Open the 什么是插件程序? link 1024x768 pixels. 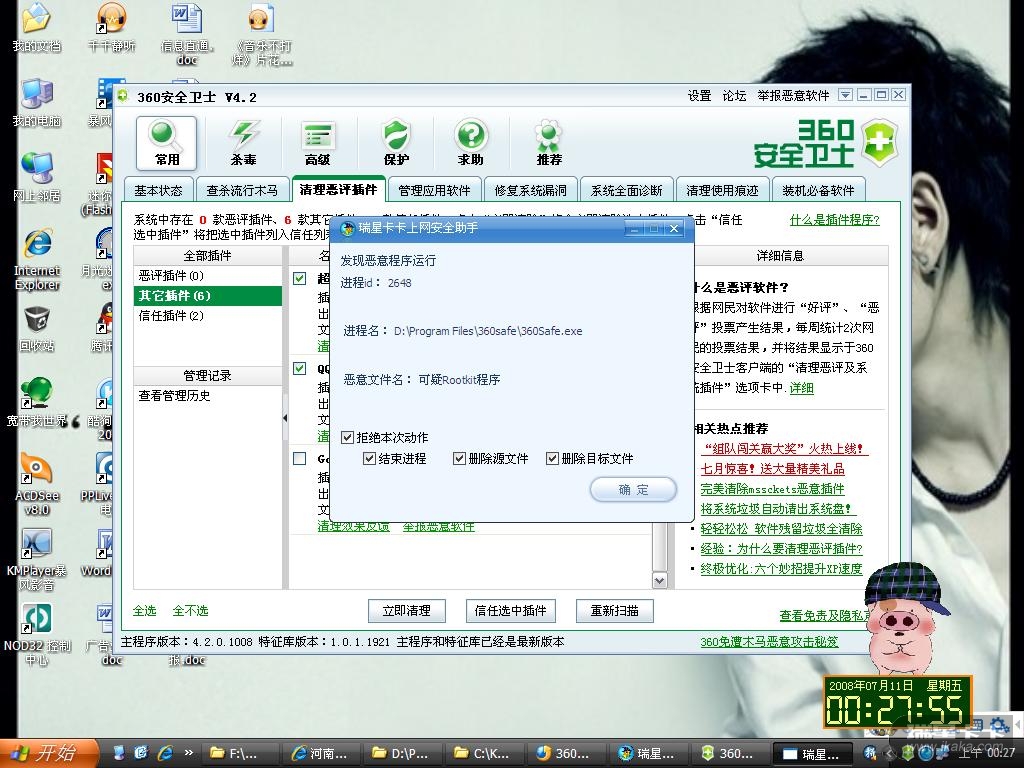835,220
